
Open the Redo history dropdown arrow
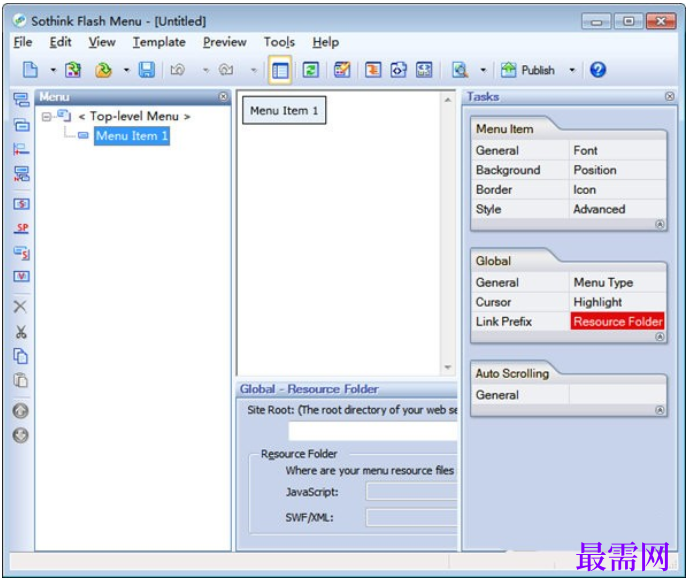254,70
